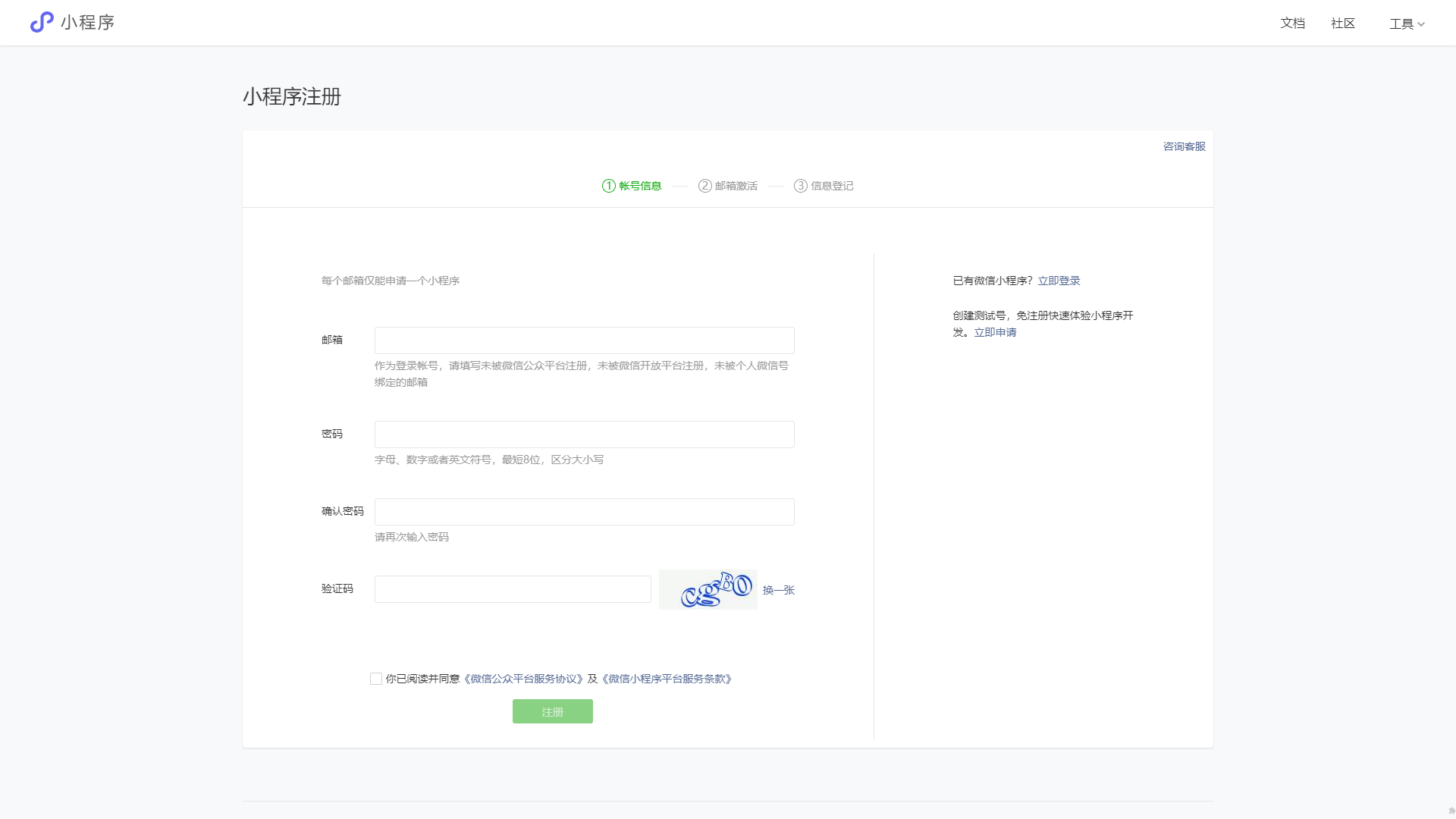Click the 每个邮箱仅能申请一个小程序 note

point(391,281)
